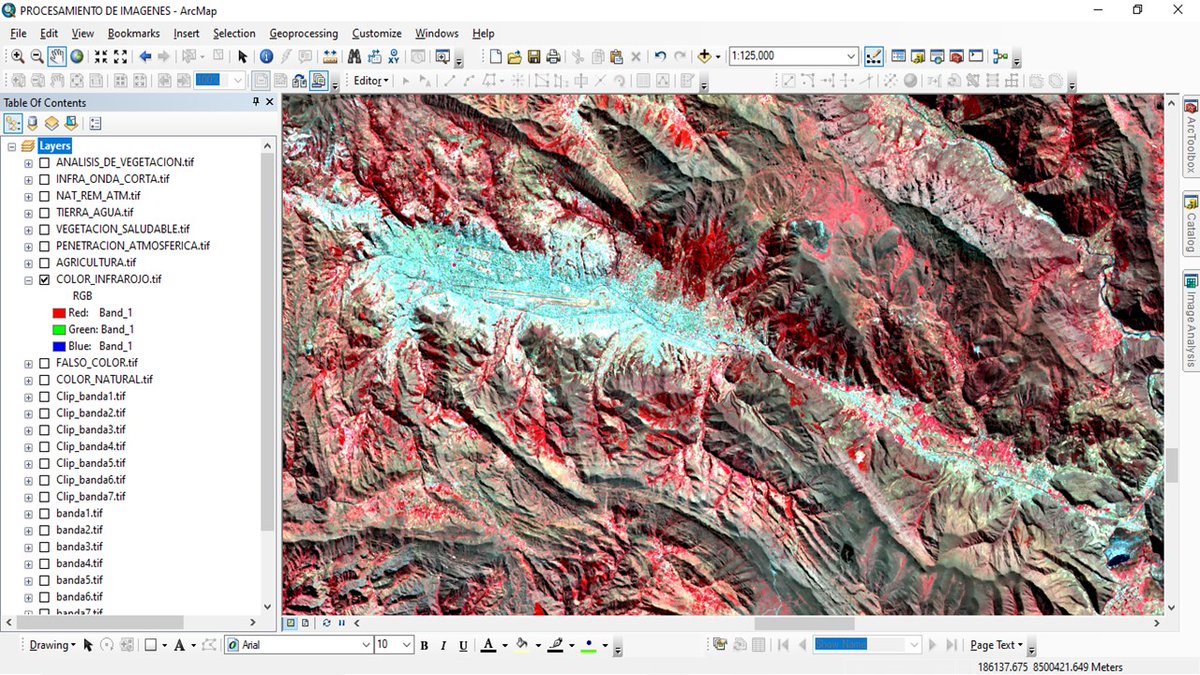Enable the AGRICULTURA.tif layer

[44, 263]
